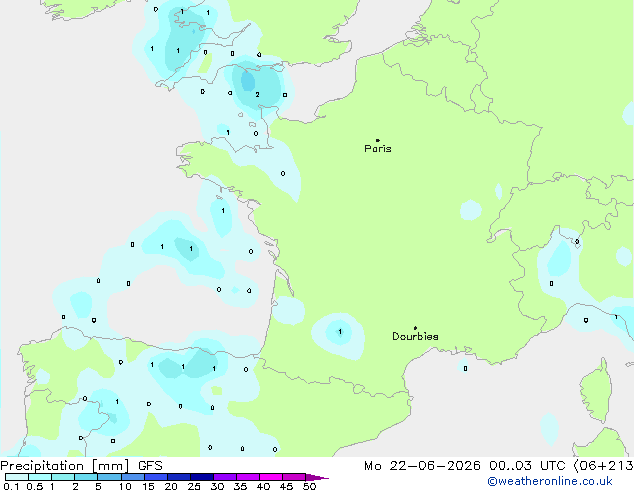Click the 1 mm value west of Dourbies
634x490 pixels.
click(340, 332)
